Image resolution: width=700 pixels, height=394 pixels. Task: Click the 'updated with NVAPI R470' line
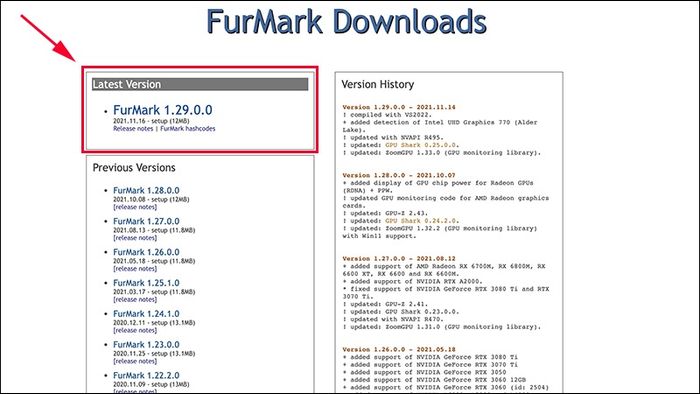[x=393, y=319]
